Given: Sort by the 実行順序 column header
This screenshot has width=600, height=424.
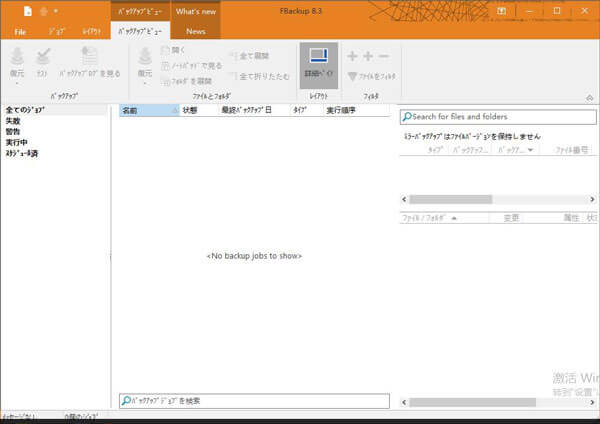Looking at the screenshot, I should point(357,110).
